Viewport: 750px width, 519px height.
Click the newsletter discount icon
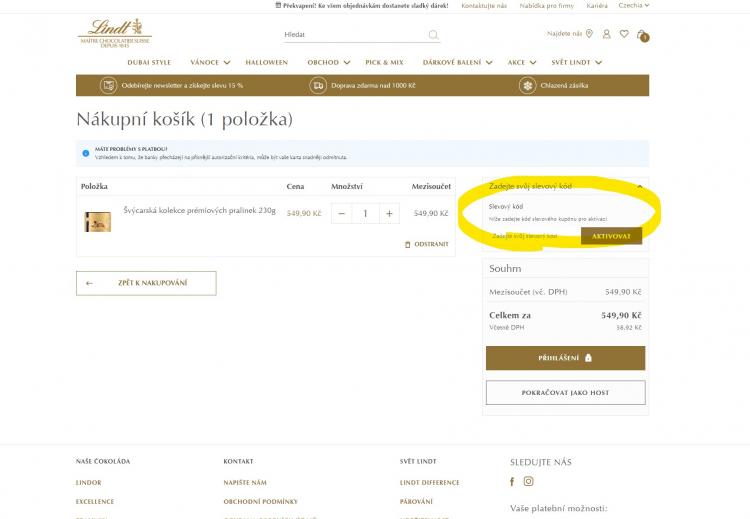(x=109, y=86)
